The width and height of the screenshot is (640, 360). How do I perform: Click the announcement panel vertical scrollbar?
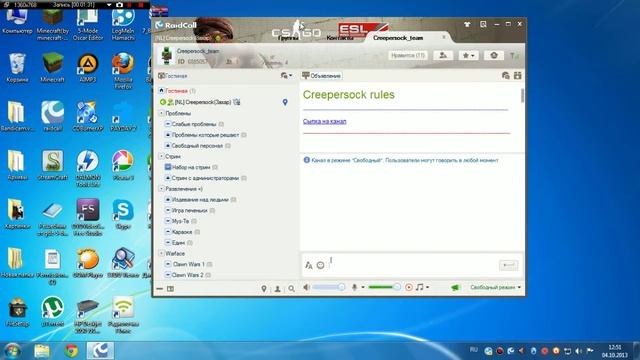(x=522, y=95)
